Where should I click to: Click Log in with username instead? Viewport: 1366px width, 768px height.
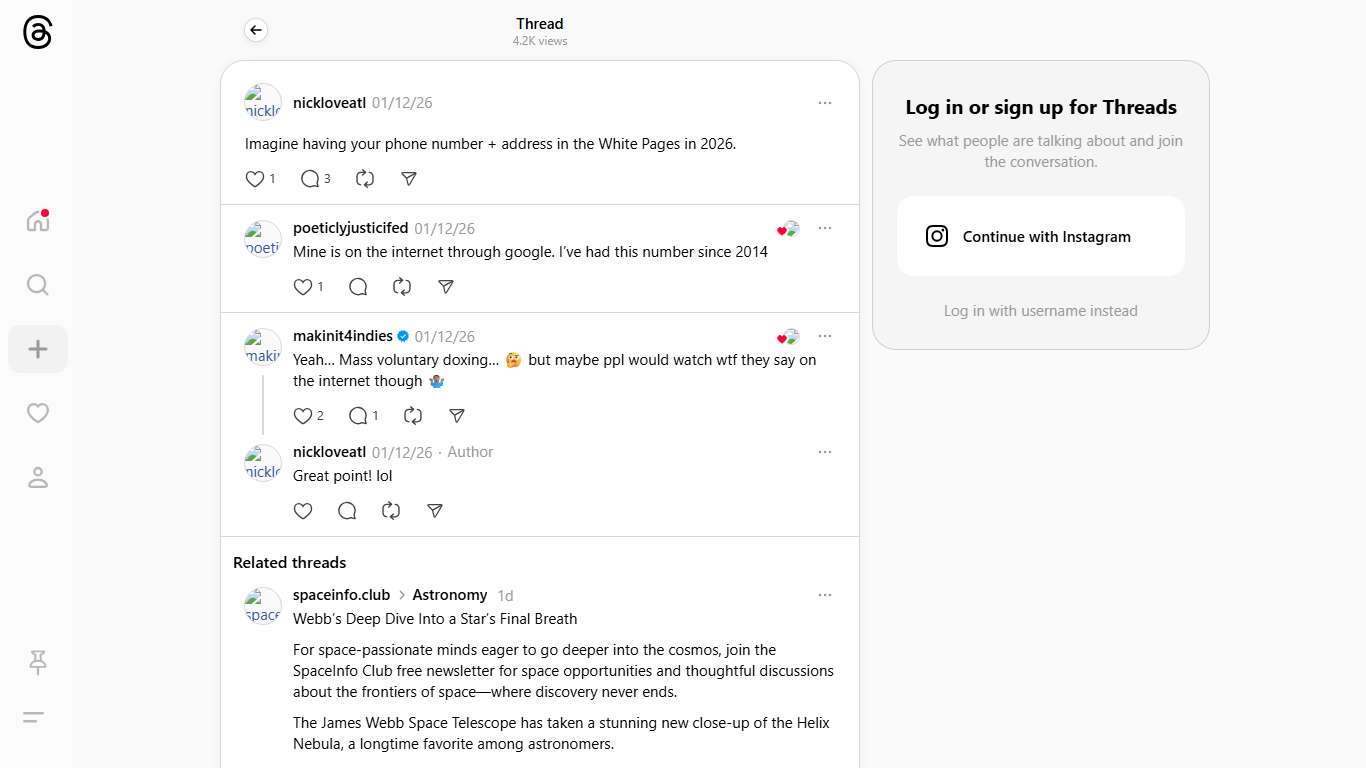tap(1040, 311)
